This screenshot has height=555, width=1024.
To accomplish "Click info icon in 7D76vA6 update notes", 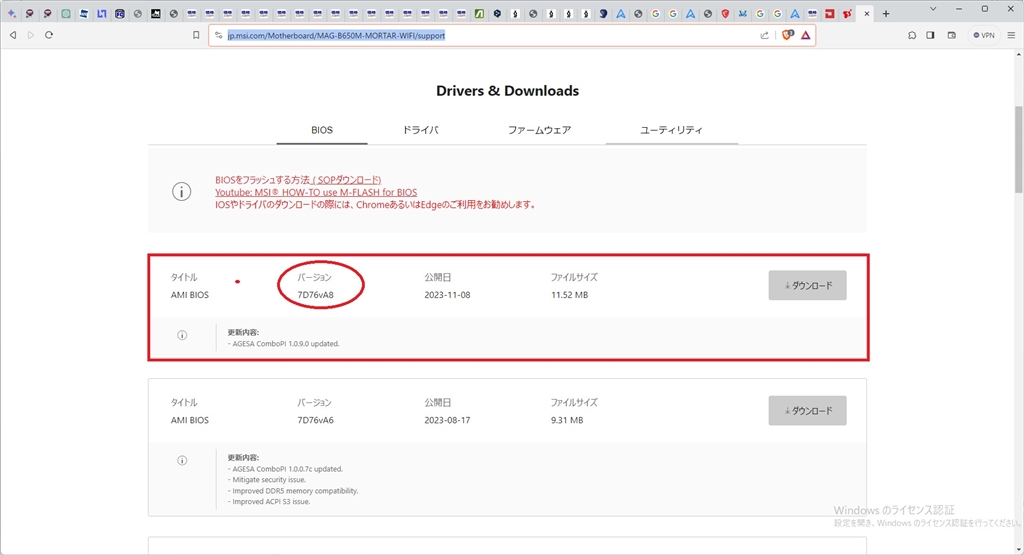I will coord(182,460).
